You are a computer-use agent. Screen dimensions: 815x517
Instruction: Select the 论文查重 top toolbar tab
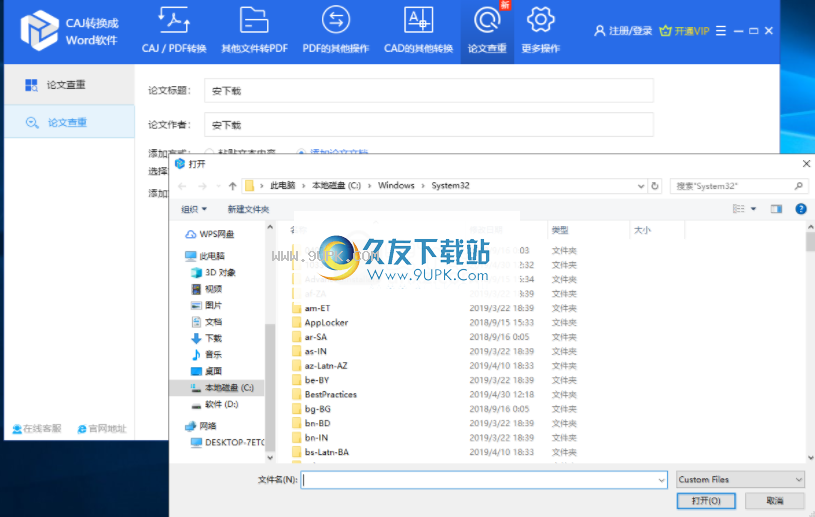coord(487,31)
